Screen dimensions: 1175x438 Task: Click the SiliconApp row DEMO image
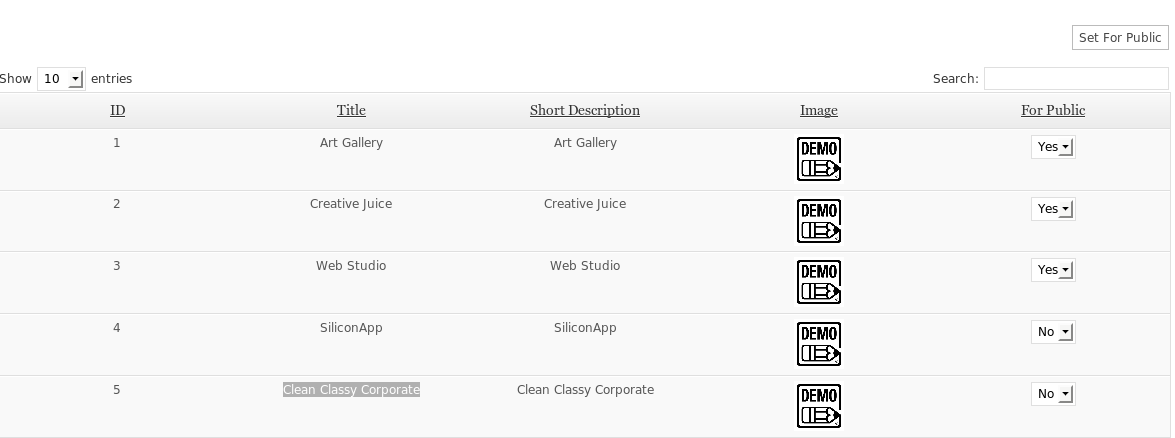click(x=818, y=345)
